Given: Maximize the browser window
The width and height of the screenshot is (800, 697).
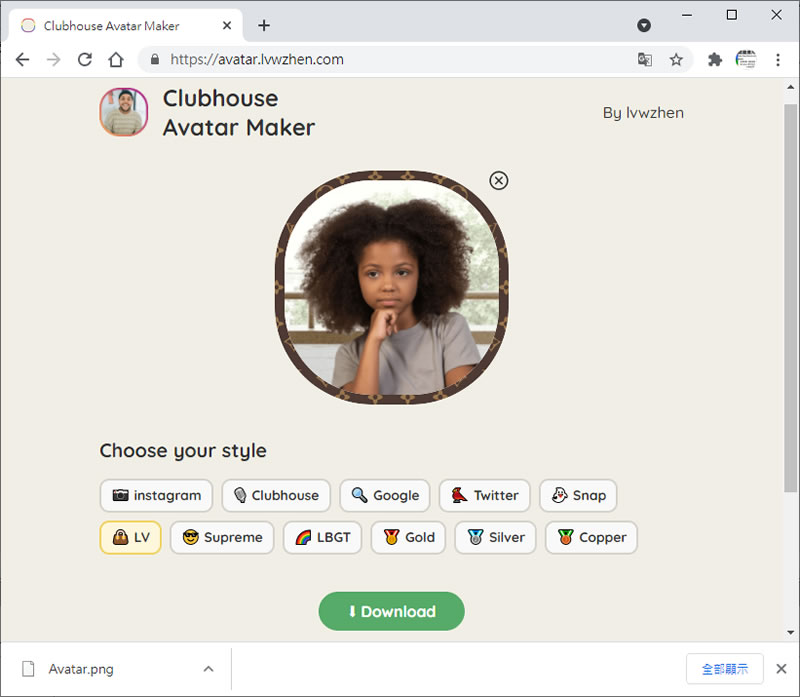Looking at the screenshot, I should coord(732,15).
